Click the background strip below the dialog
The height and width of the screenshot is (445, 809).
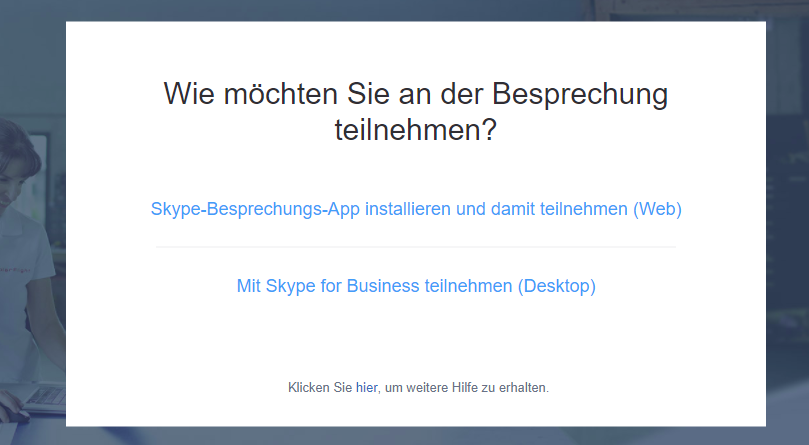404,436
